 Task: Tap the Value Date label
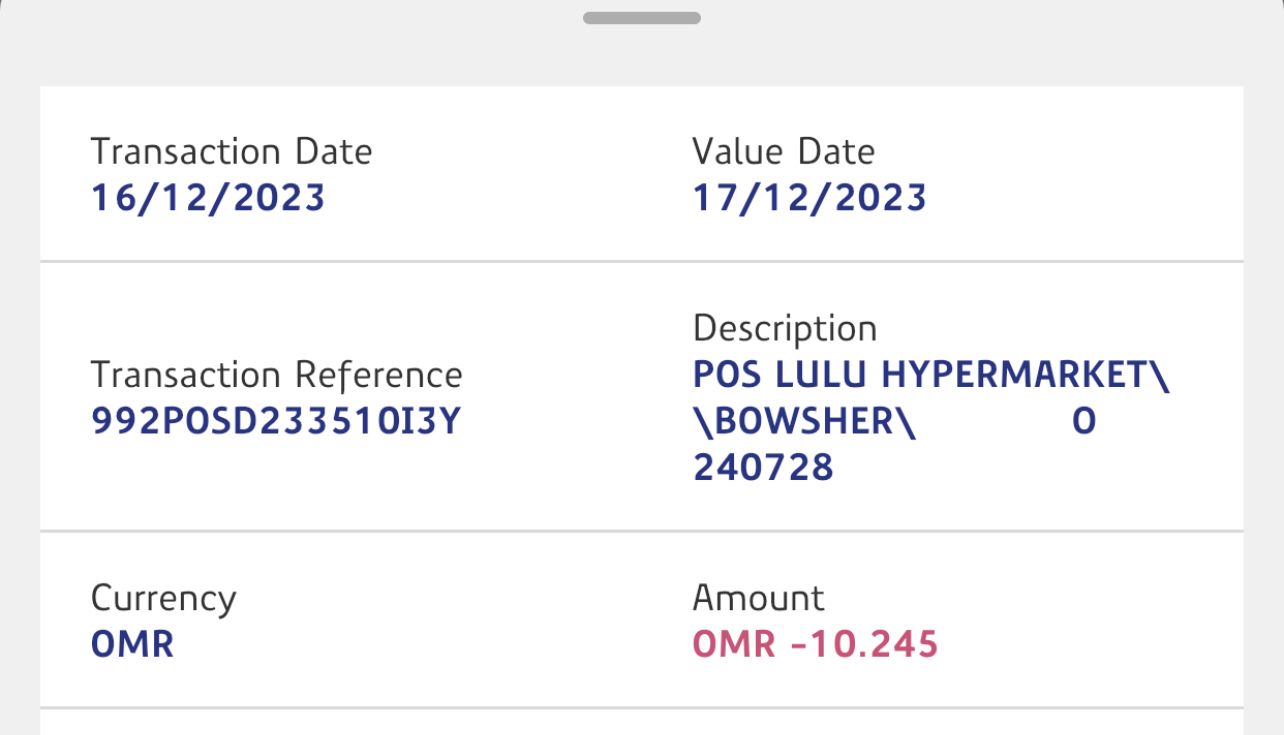coord(783,152)
